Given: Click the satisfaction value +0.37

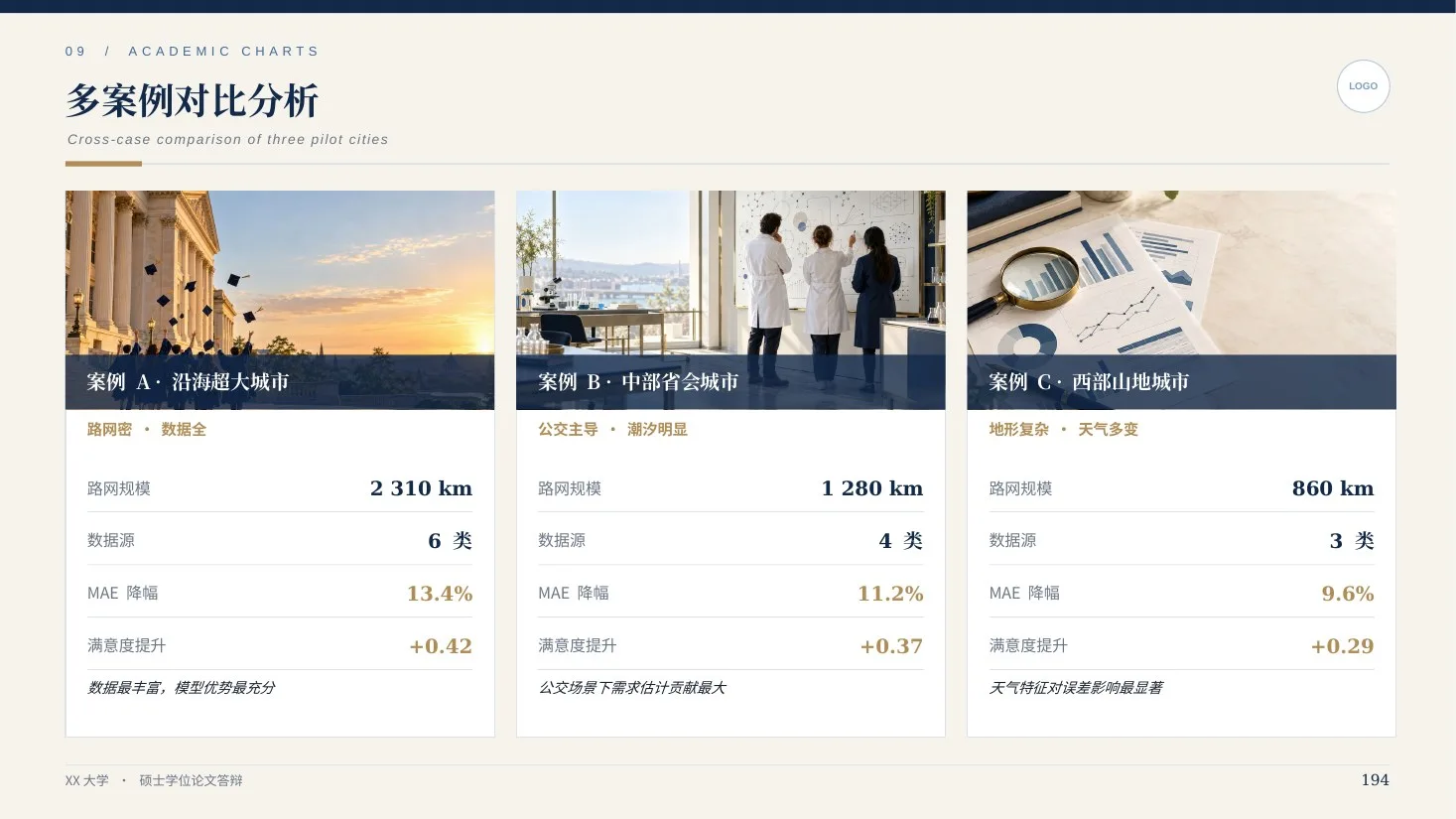Looking at the screenshot, I should pyautogui.click(x=891, y=646).
